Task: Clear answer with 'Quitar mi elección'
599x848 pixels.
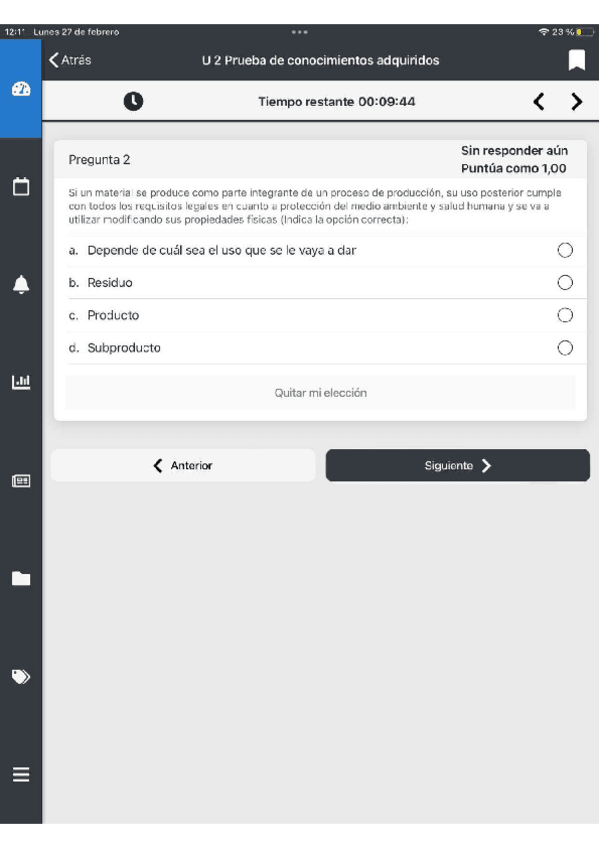Action: pyautogui.click(x=320, y=393)
